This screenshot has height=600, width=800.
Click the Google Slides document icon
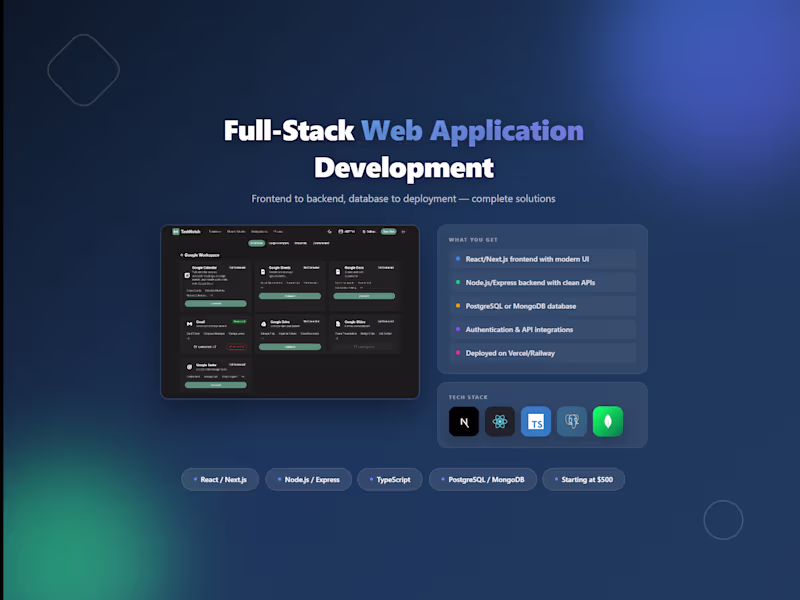pos(337,322)
